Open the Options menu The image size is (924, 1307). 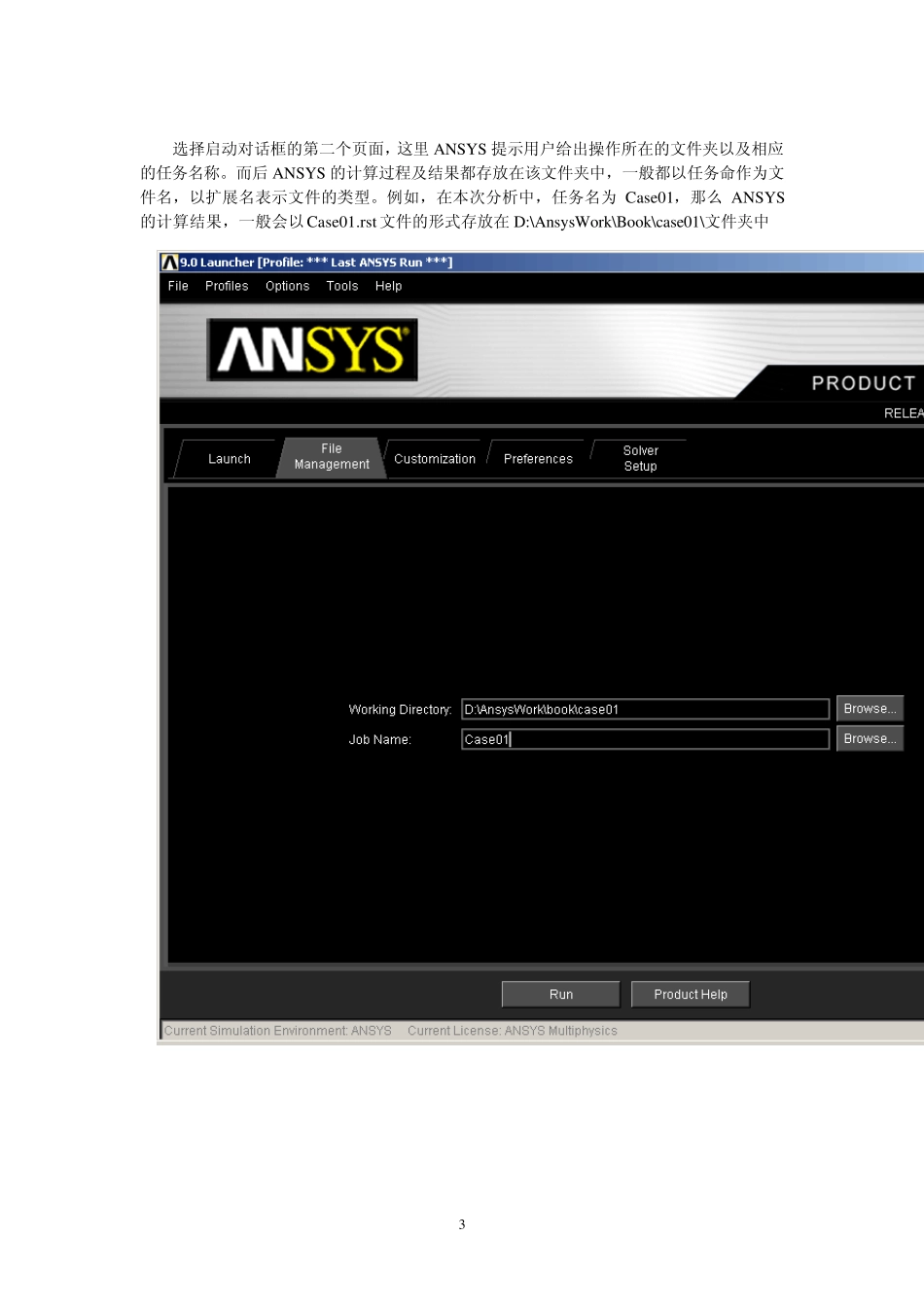[287, 286]
